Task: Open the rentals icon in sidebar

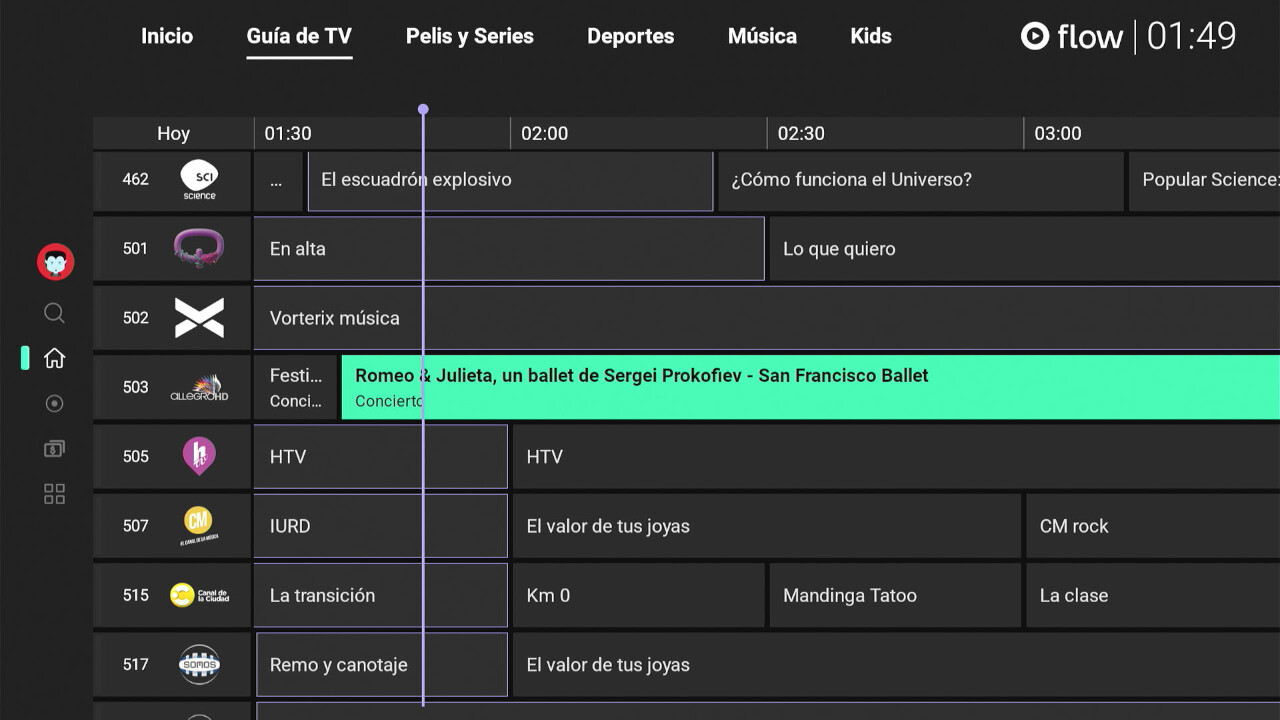Action: (x=55, y=449)
